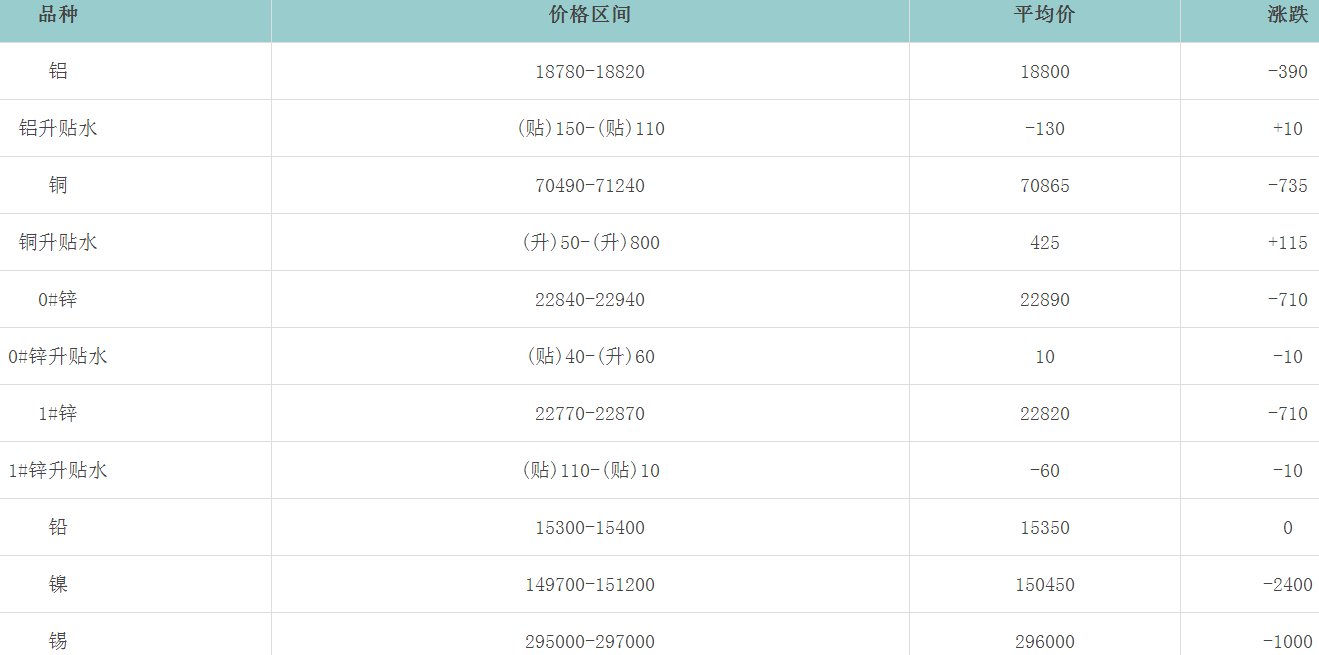The height and width of the screenshot is (655, 1319).
Task: Select the 铝升贴水 row label
Action: coord(58,129)
